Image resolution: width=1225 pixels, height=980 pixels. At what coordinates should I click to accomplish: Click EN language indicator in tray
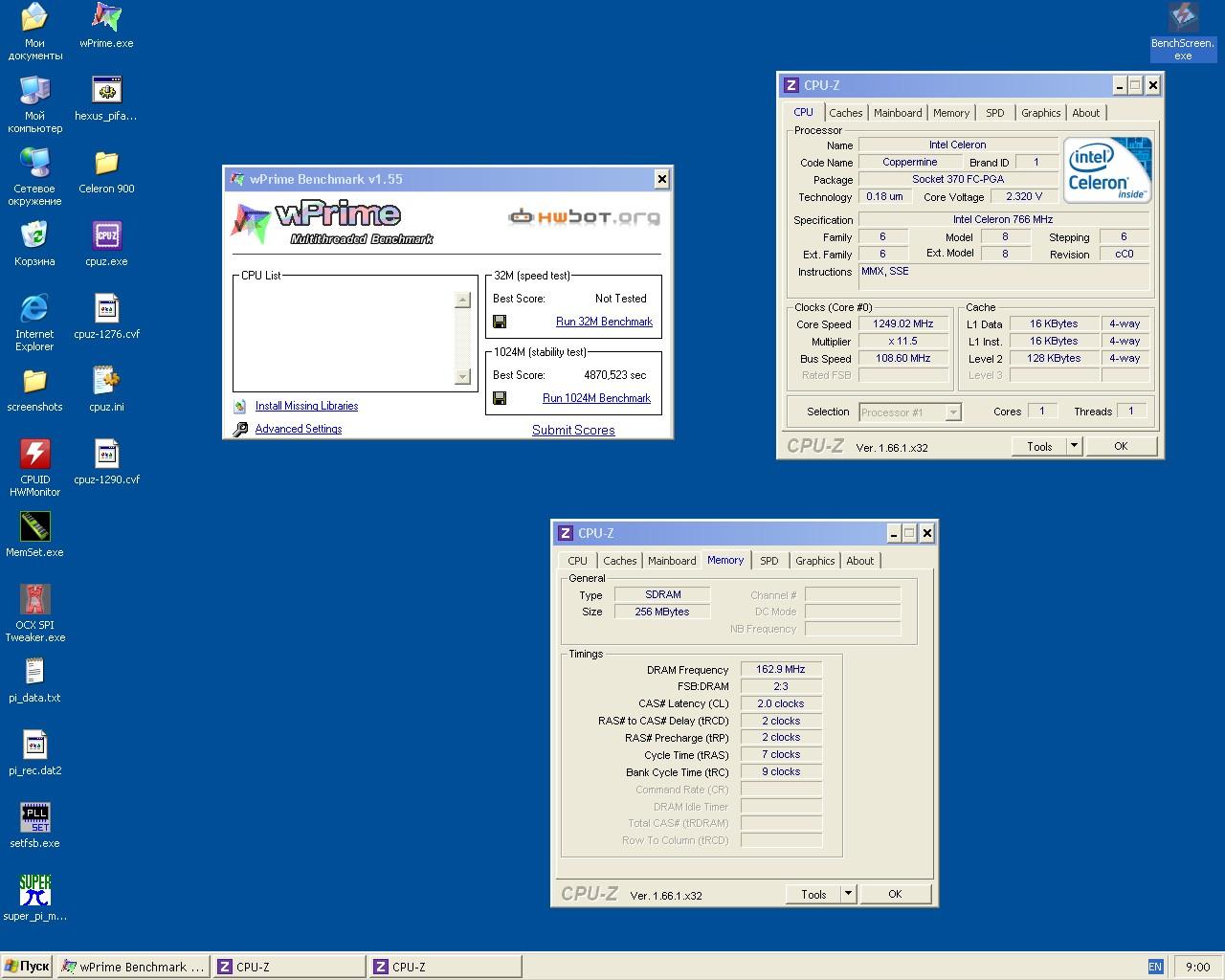pos(1155,967)
